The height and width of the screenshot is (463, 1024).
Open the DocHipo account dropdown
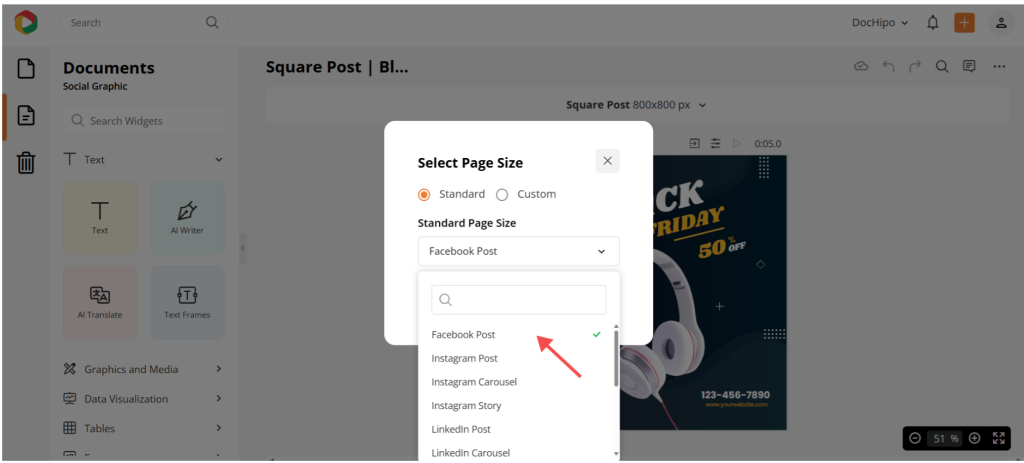pyautogui.click(x=880, y=23)
